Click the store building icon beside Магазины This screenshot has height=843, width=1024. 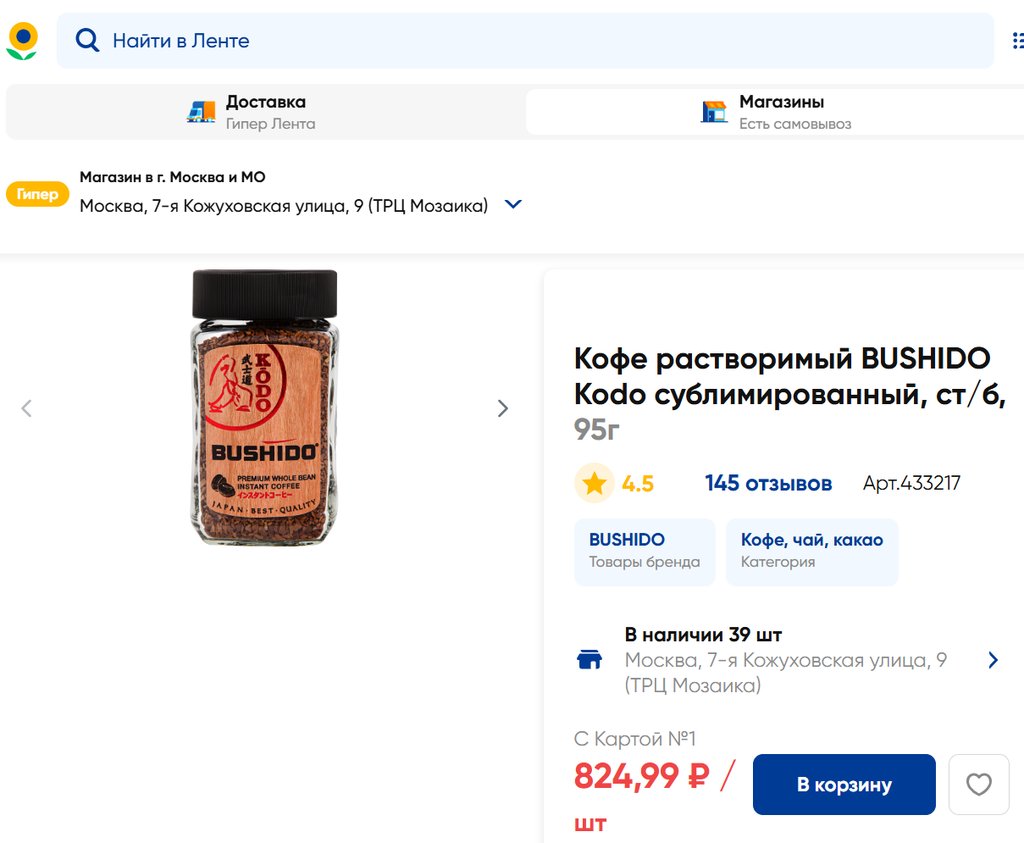point(714,111)
